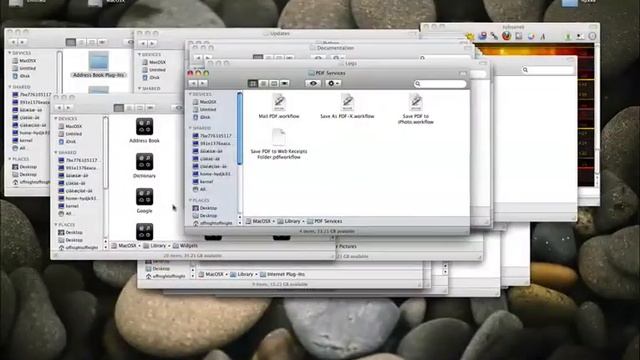This screenshot has width=640, height=360.
Task: Go forward in the Widgets window
Action: (68, 108)
